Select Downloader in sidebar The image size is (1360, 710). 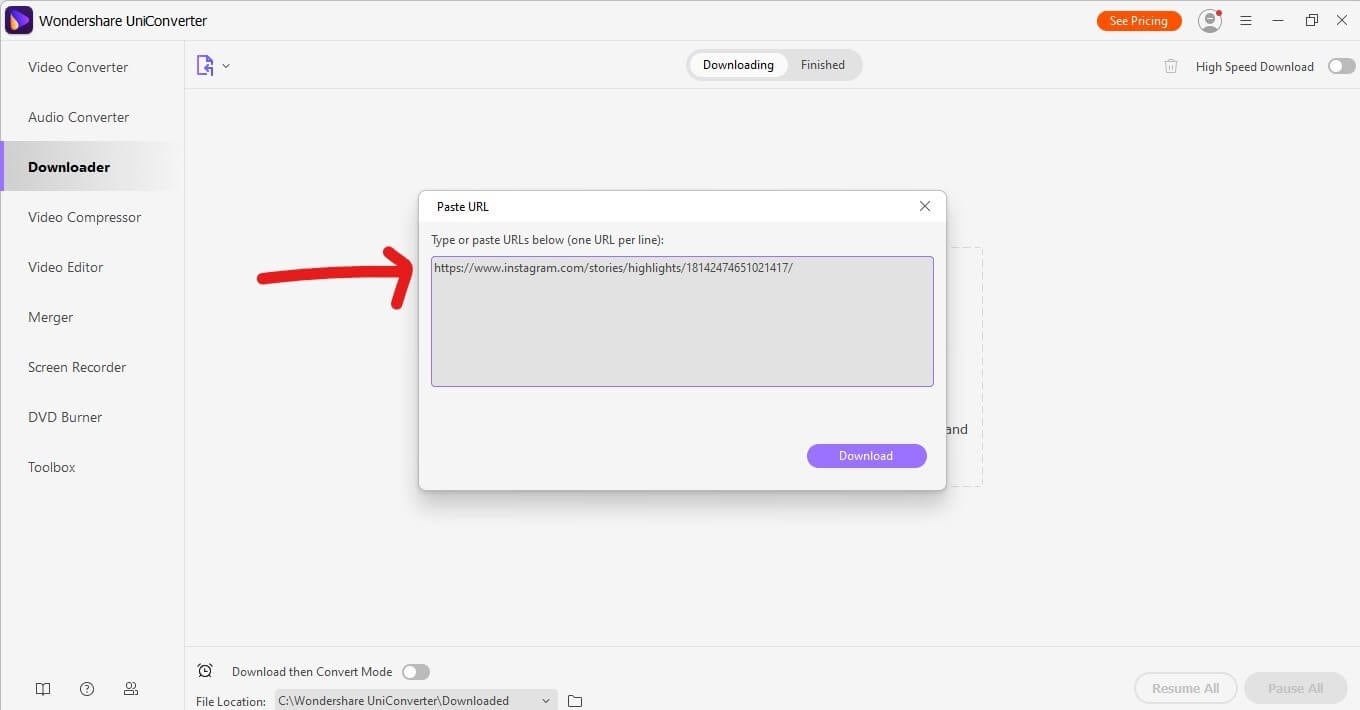tap(69, 167)
